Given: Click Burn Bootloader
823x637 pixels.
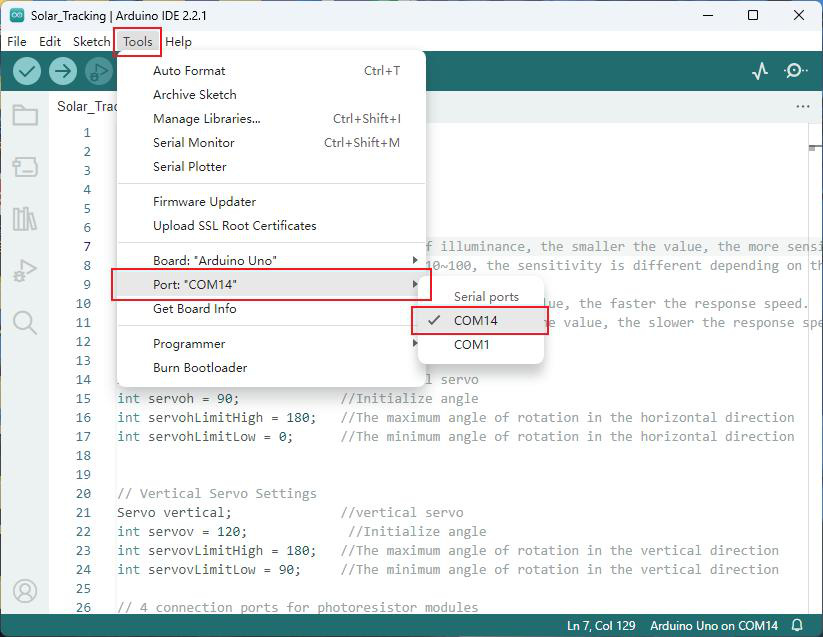Looking at the screenshot, I should (271, 368).
